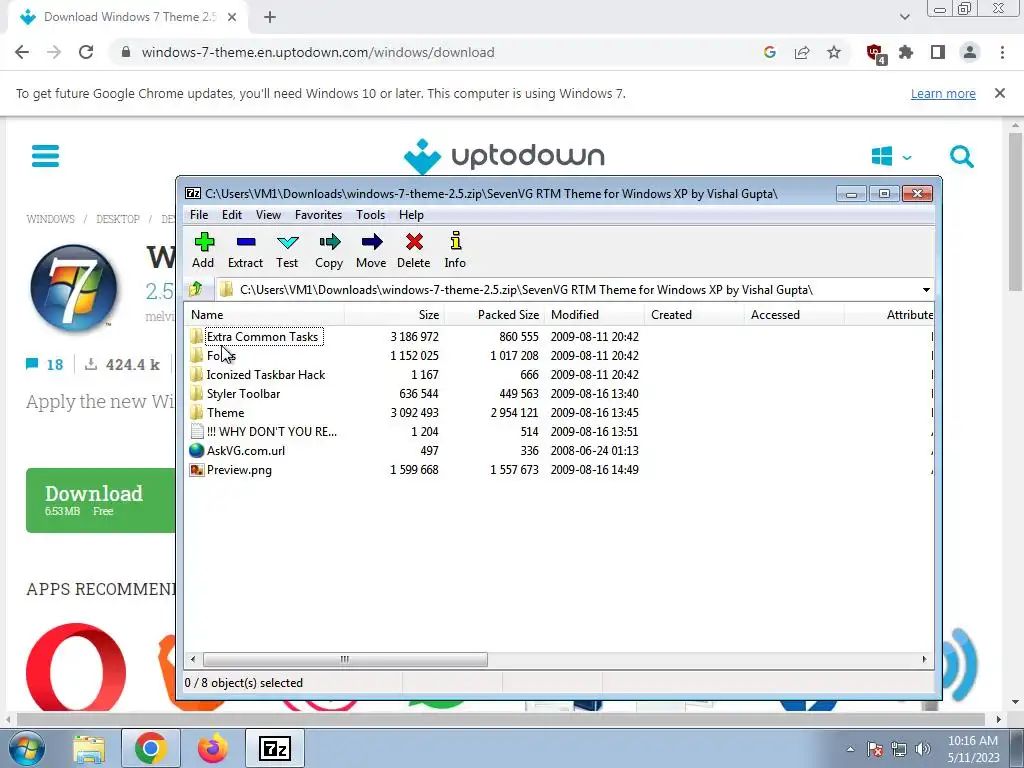Select the AskVG.com.url file

[246, 451]
